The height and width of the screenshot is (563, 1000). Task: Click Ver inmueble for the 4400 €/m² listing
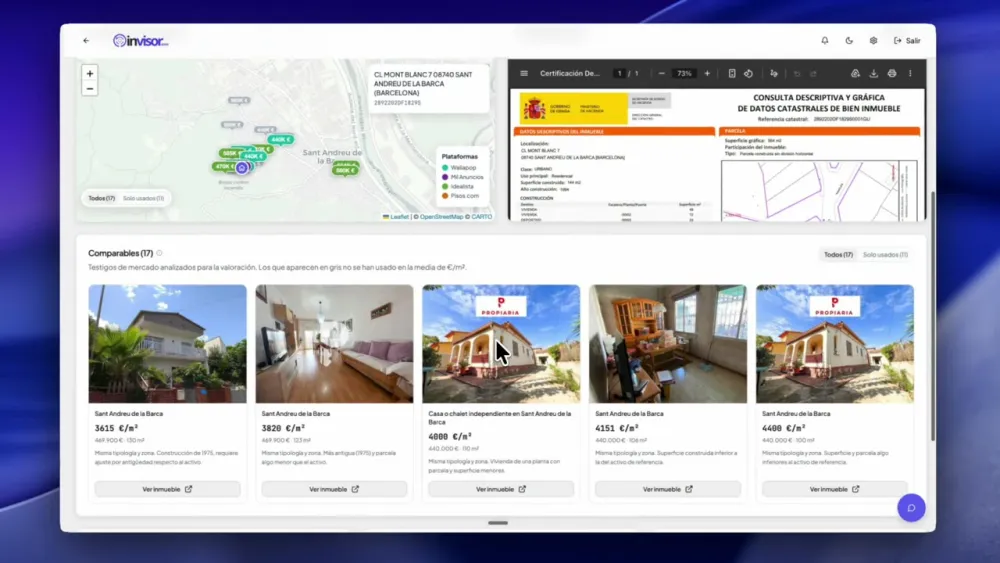[835, 489]
